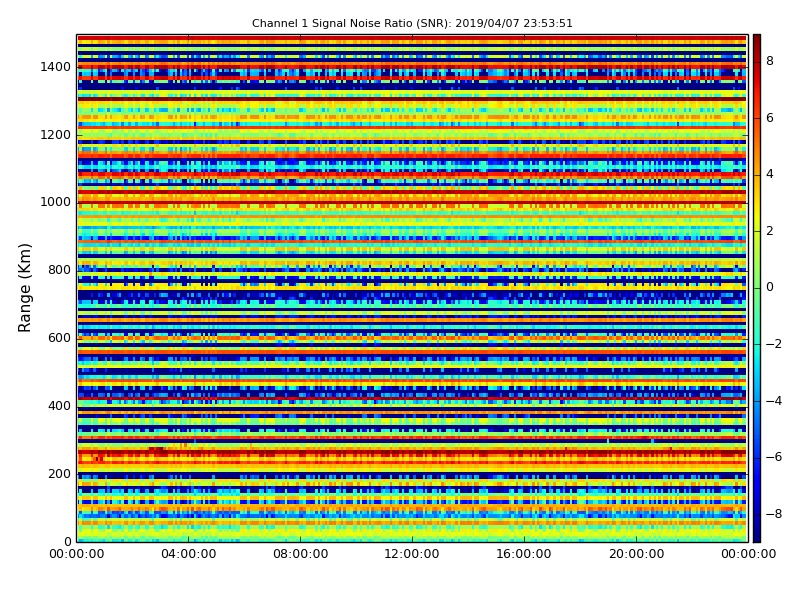Click the 04:00:00 time tick label

pyautogui.click(x=189, y=554)
